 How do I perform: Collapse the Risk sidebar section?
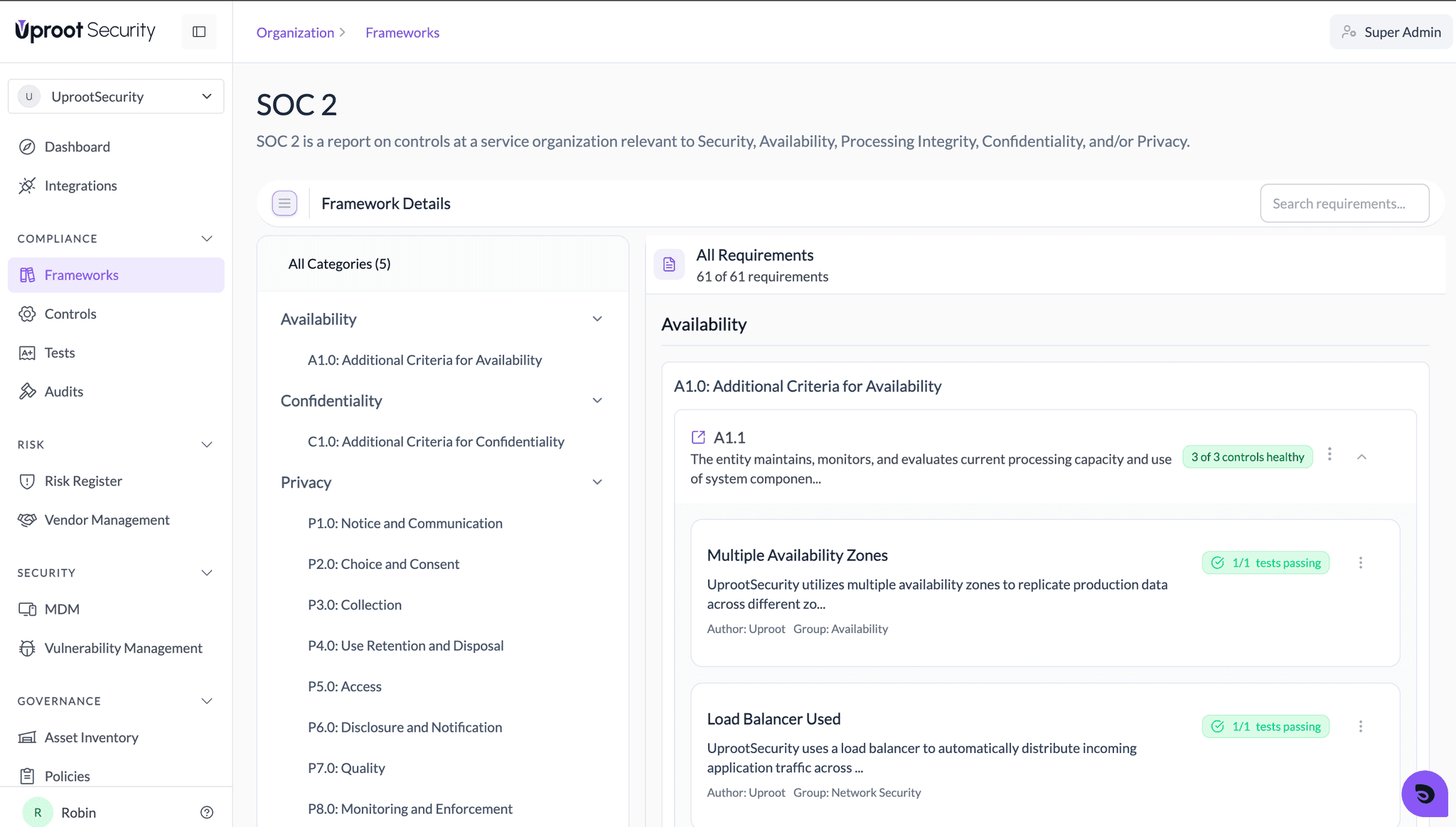(x=207, y=445)
